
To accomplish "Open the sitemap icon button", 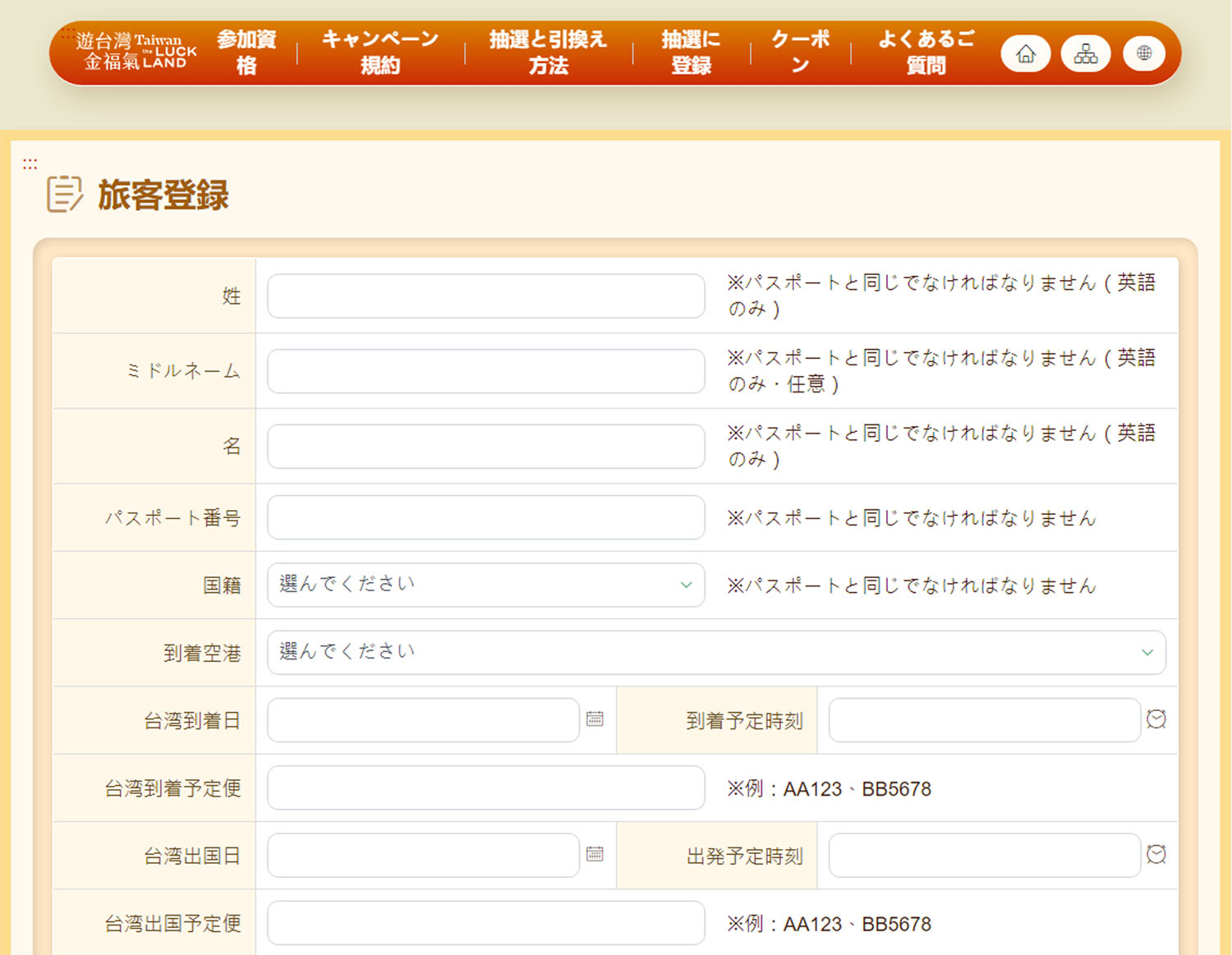I will click(x=1085, y=54).
